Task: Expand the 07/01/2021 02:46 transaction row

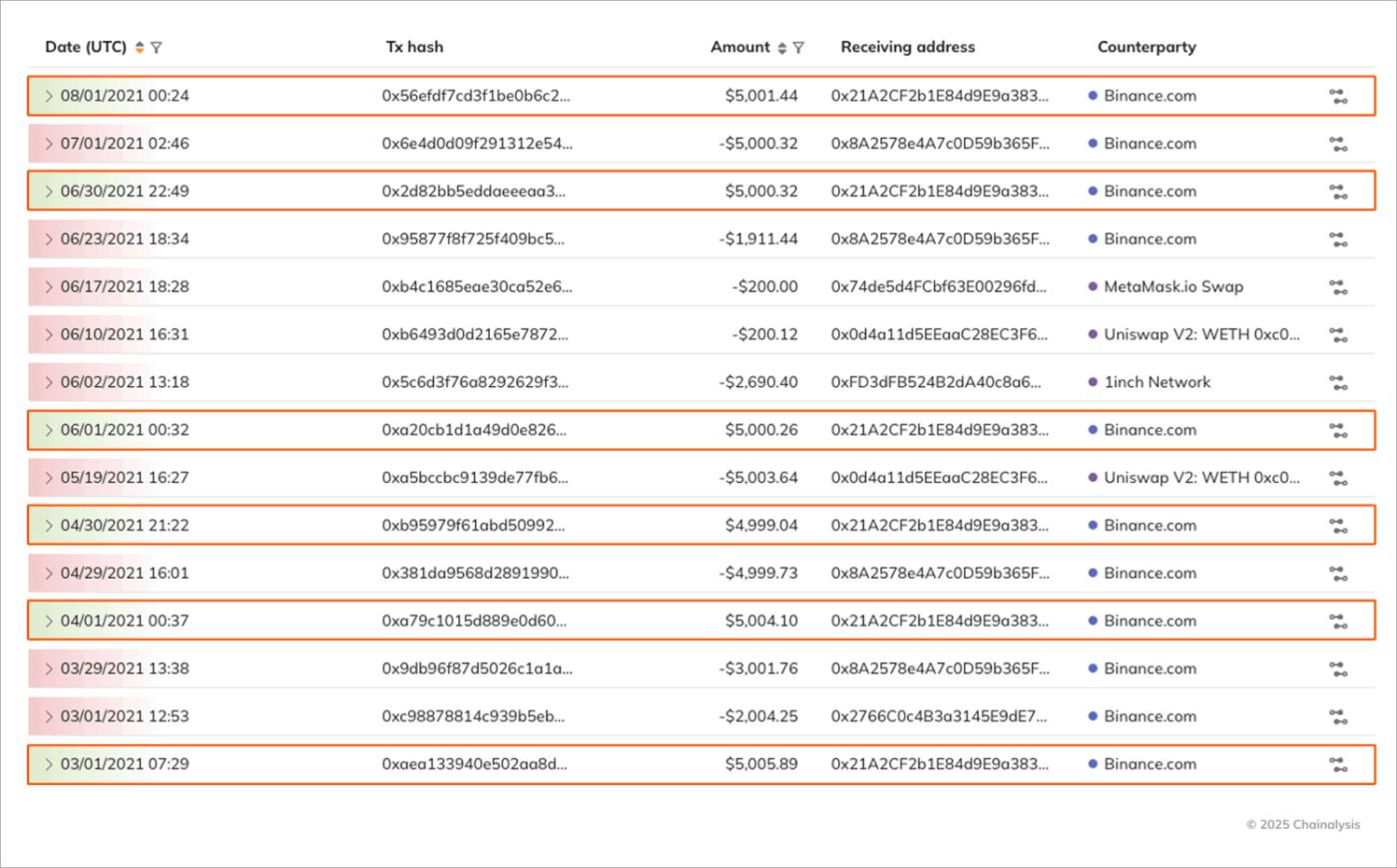Action: (48, 144)
